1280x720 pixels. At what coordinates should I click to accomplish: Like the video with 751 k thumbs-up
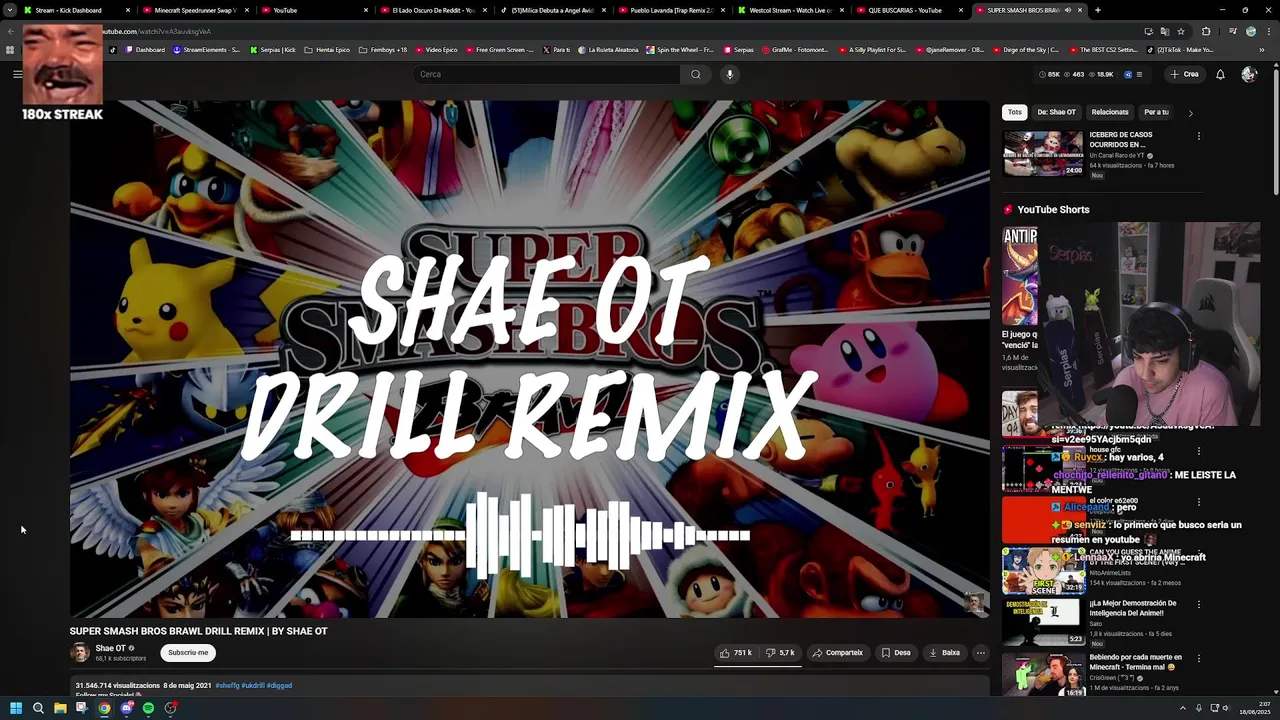pyautogui.click(x=736, y=653)
